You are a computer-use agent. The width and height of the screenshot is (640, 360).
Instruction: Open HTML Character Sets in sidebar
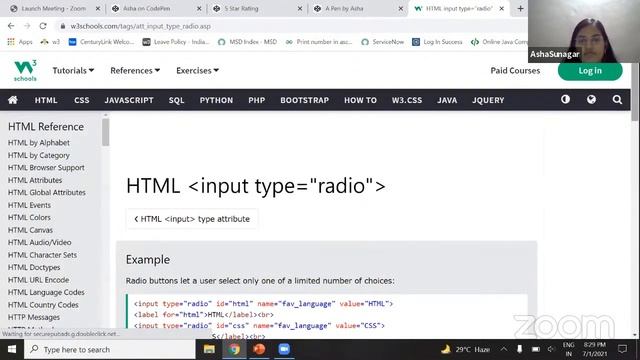pos(42,255)
